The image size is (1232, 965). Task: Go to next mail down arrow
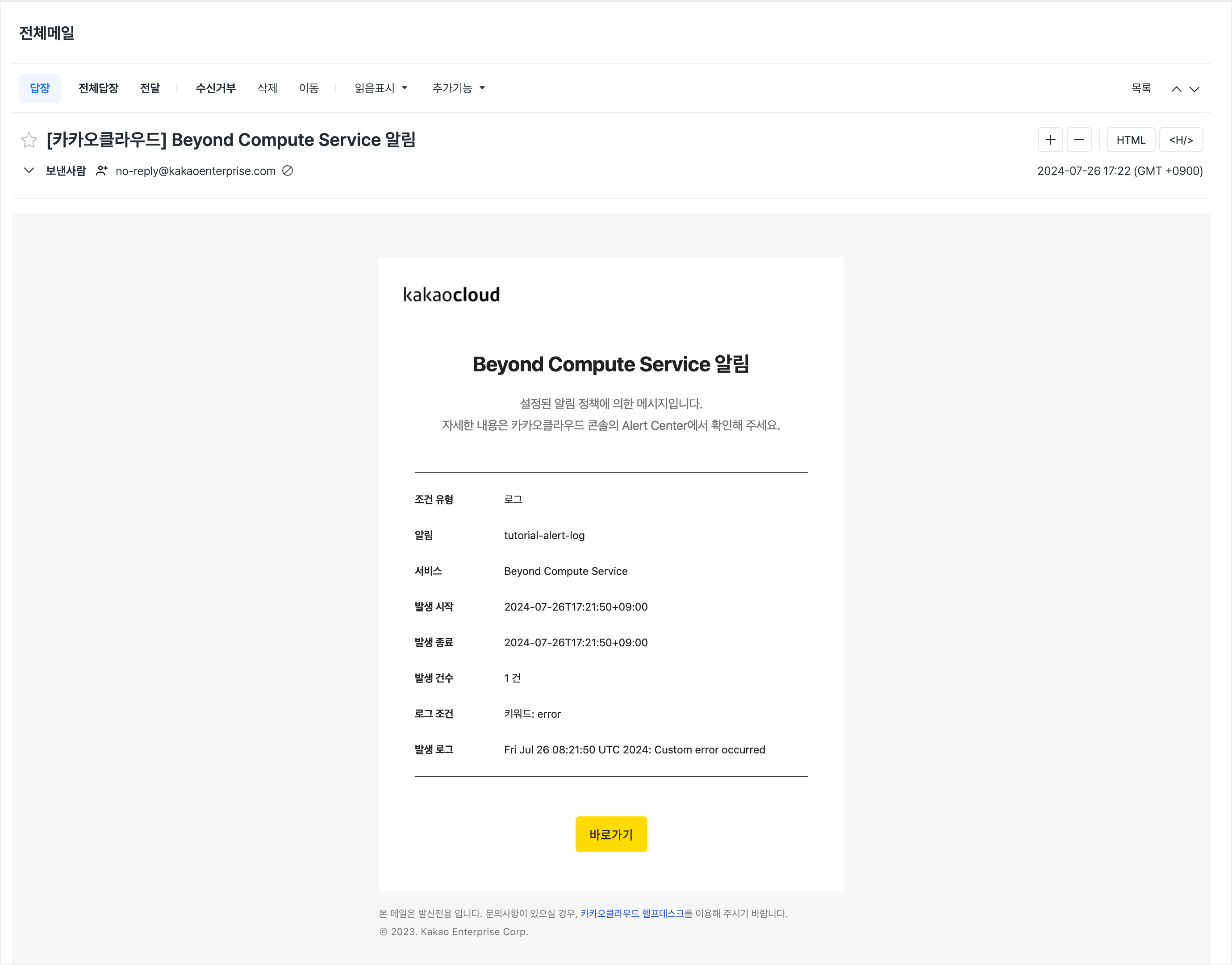[x=1194, y=89]
